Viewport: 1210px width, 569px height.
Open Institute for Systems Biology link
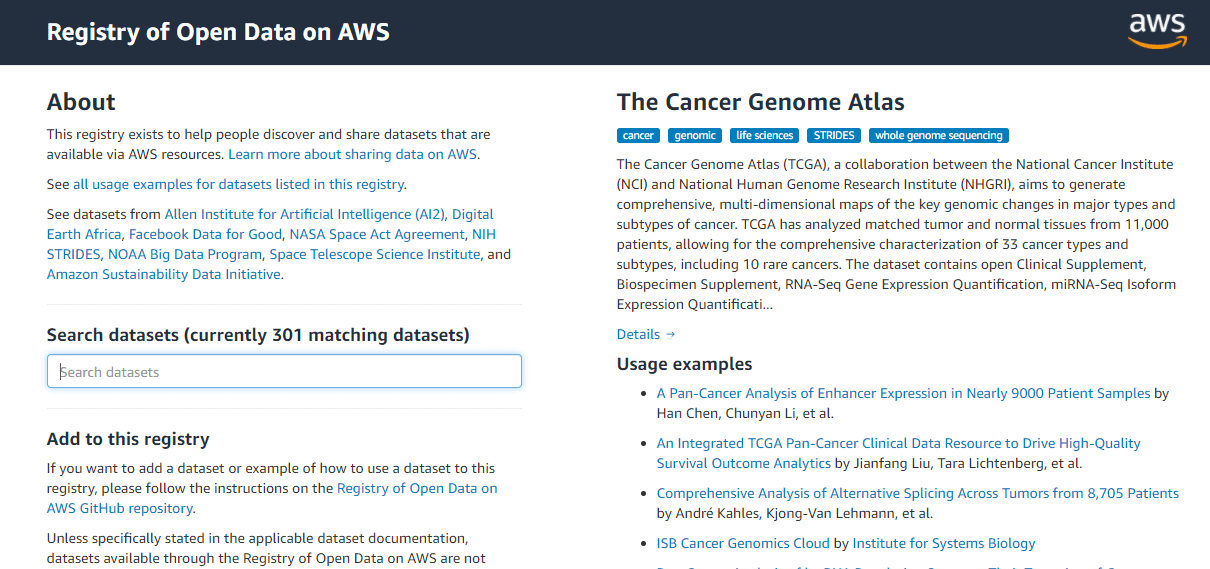coord(944,543)
